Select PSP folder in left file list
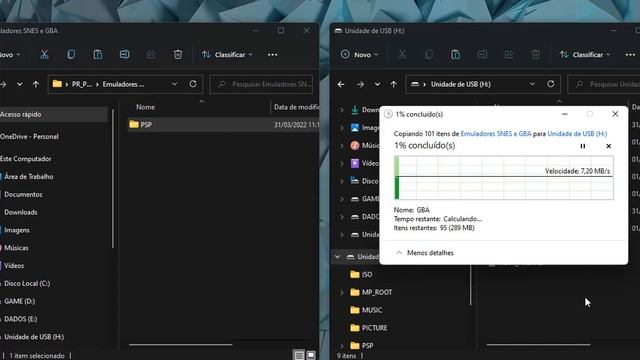 coord(223,124)
